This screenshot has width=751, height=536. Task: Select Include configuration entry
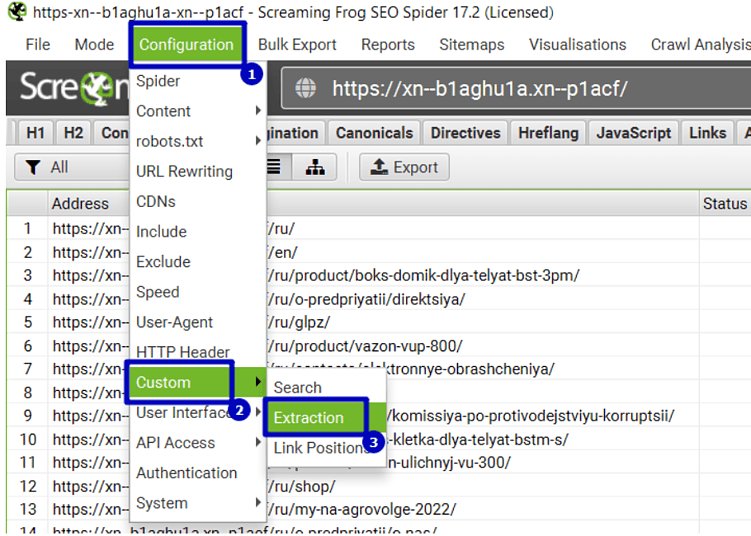197,232
